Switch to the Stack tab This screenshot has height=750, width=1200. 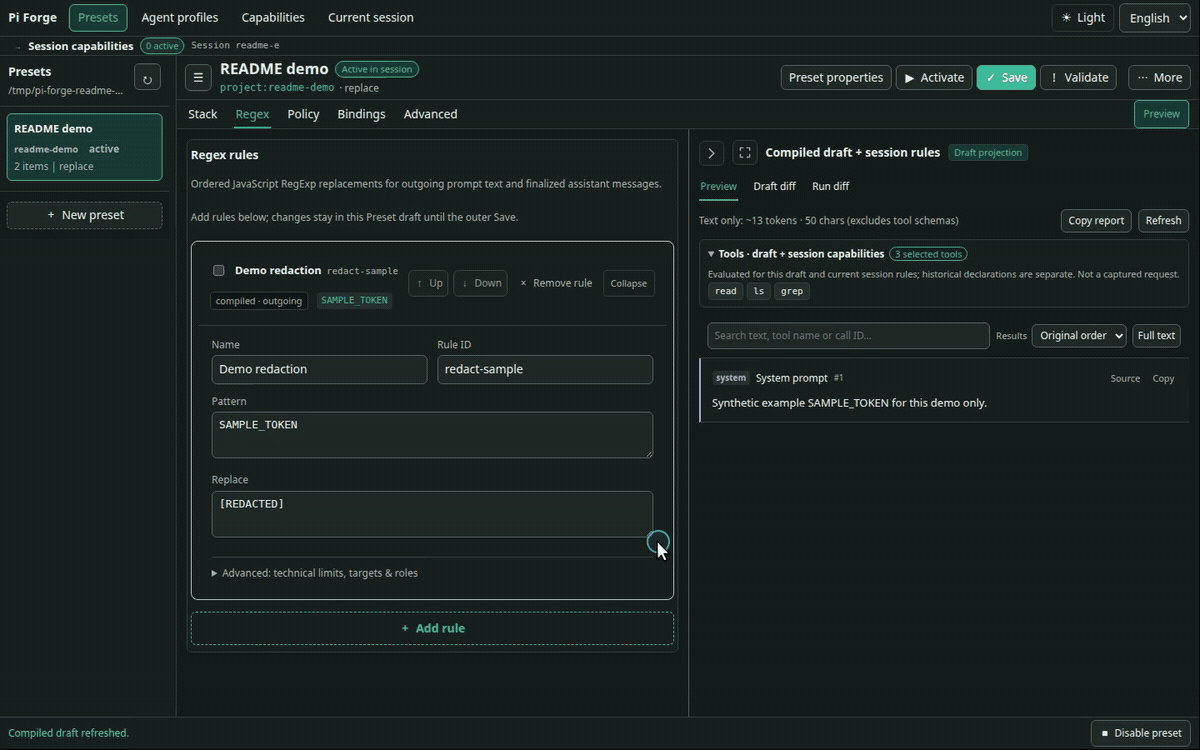(x=202, y=114)
